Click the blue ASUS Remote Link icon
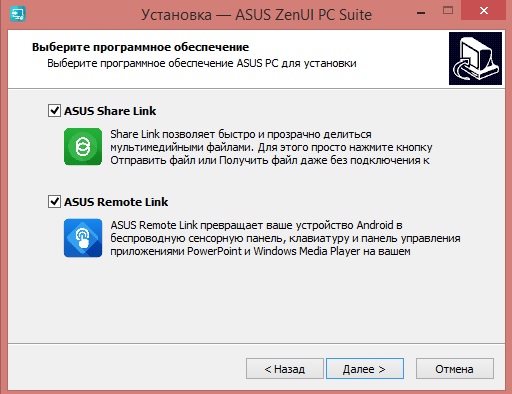Image resolution: width=512 pixels, height=394 pixels. (x=83, y=238)
